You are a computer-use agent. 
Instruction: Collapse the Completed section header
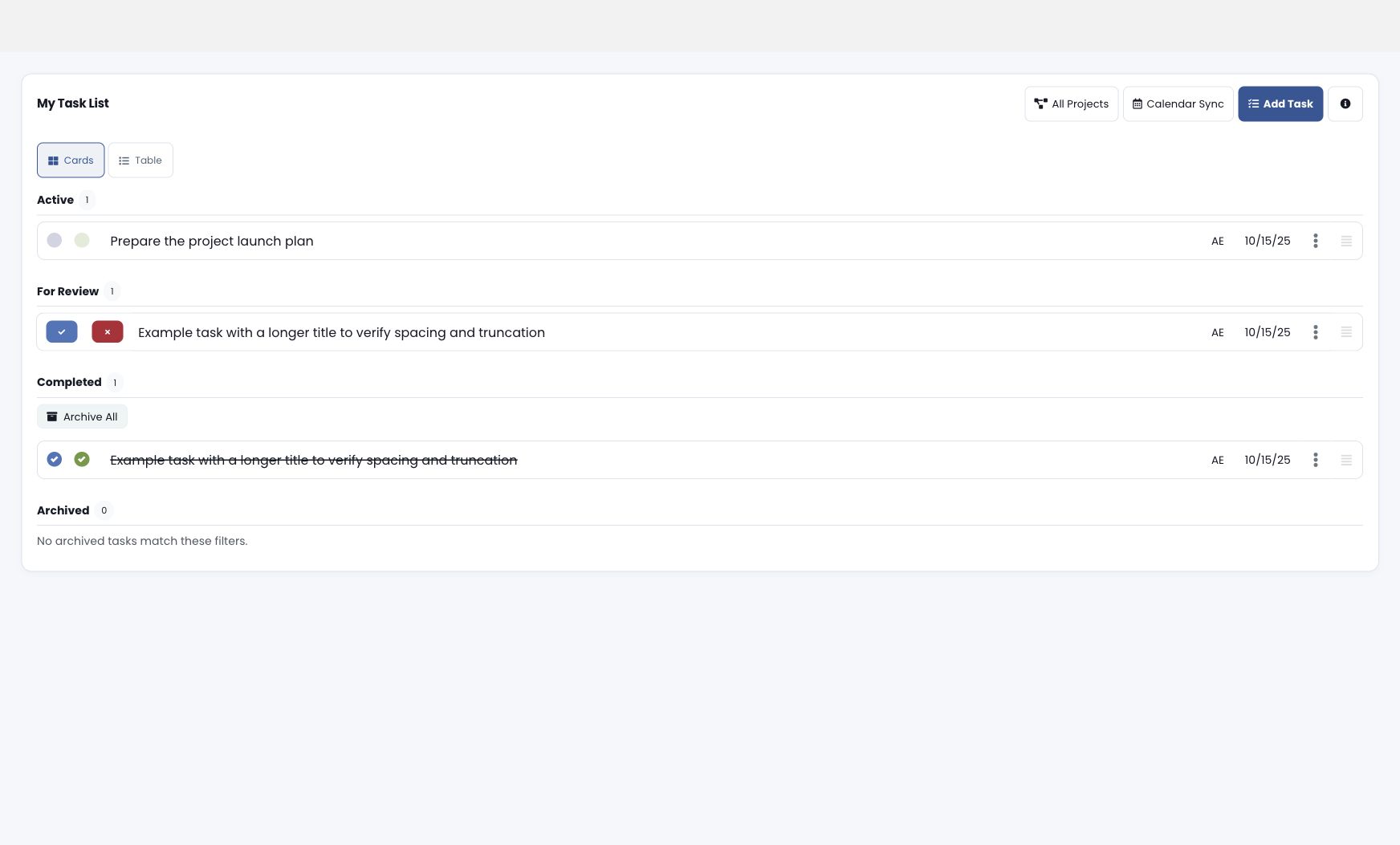pos(69,382)
